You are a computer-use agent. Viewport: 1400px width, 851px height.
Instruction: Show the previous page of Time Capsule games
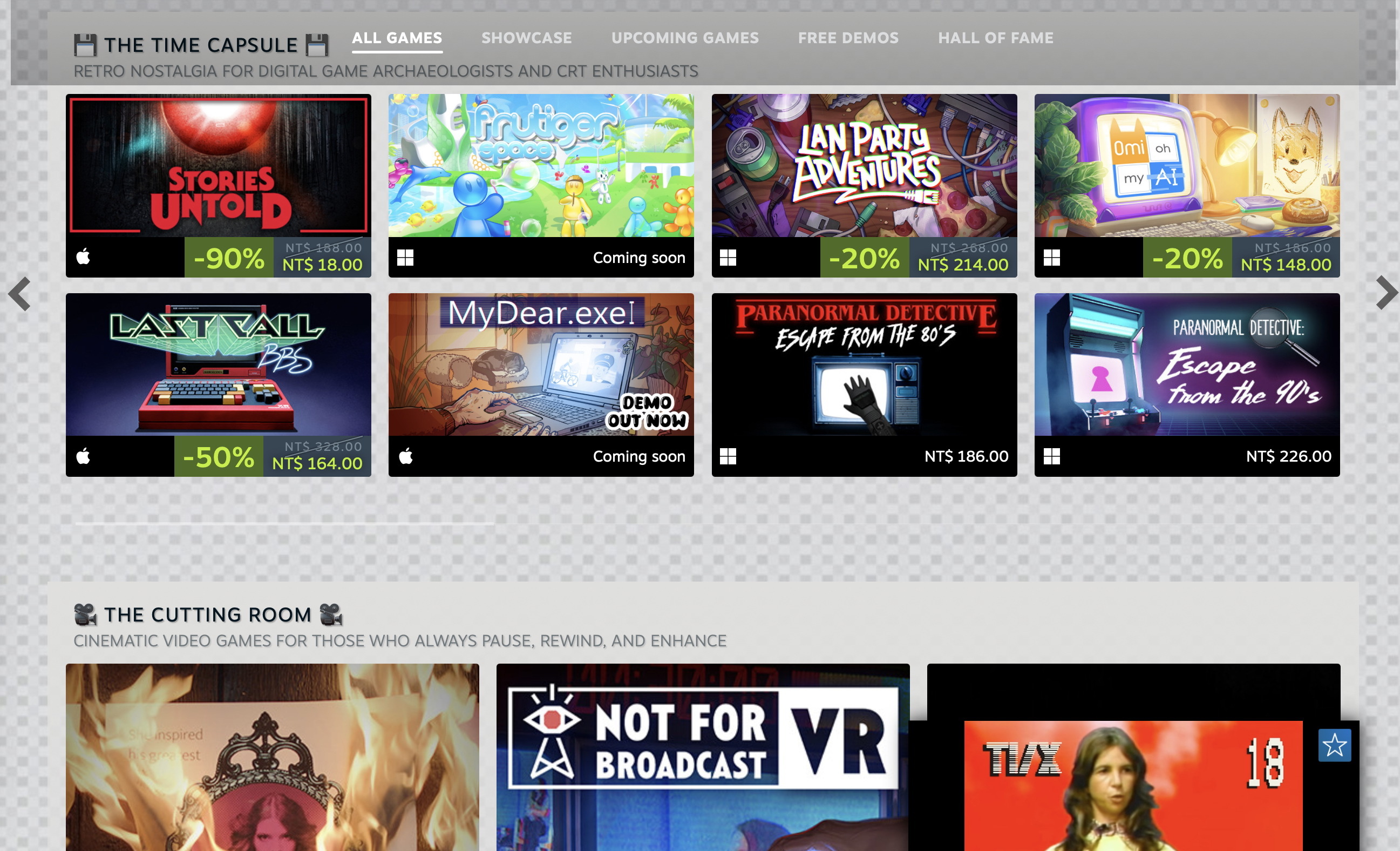[19, 293]
